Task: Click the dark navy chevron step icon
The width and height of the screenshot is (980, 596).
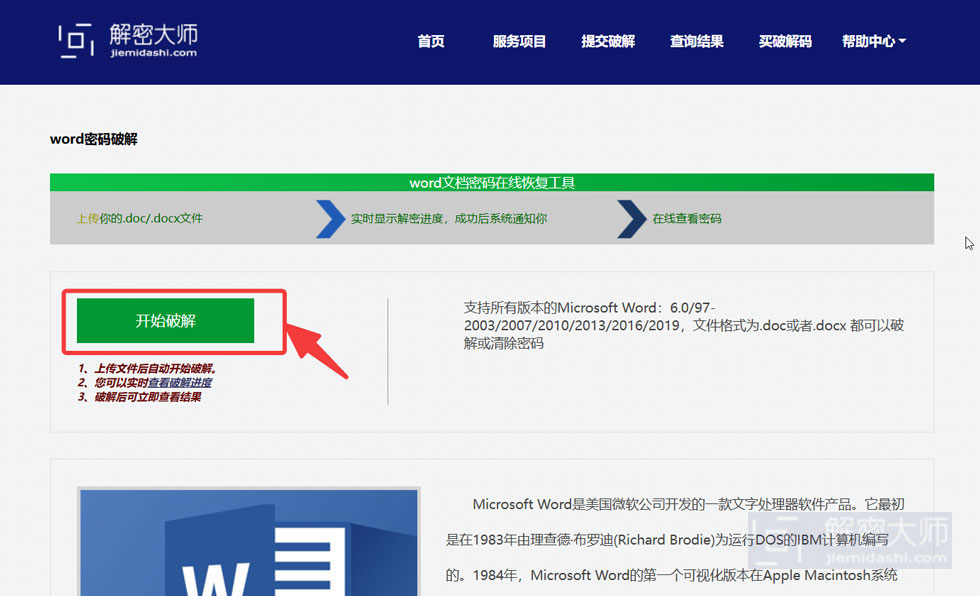Action: (632, 219)
